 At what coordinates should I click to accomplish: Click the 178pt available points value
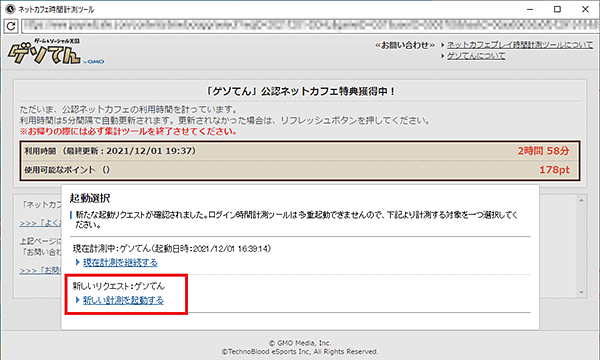(554, 169)
